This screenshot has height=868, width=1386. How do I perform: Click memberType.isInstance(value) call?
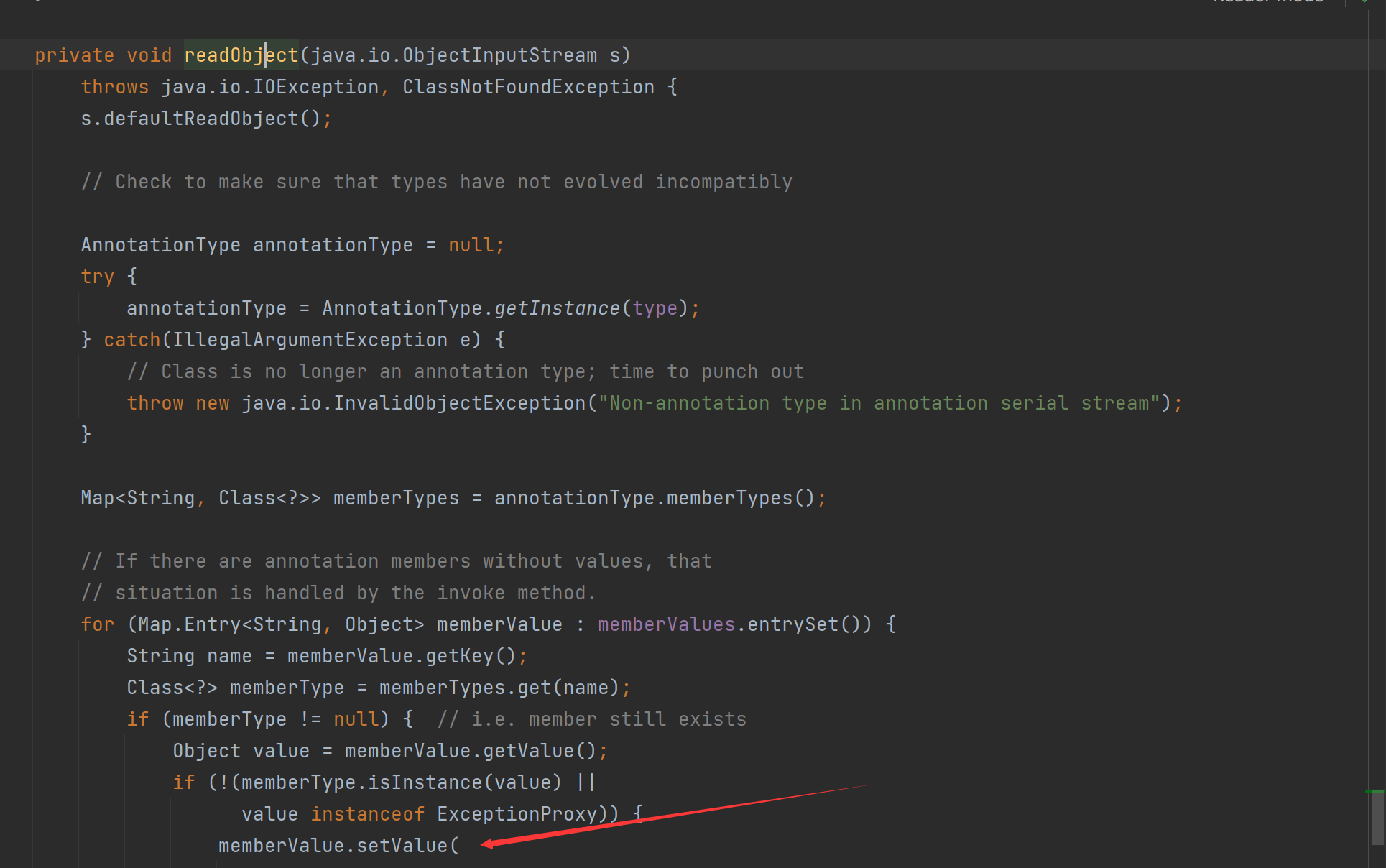pyautogui.click(x=402, y=782)
